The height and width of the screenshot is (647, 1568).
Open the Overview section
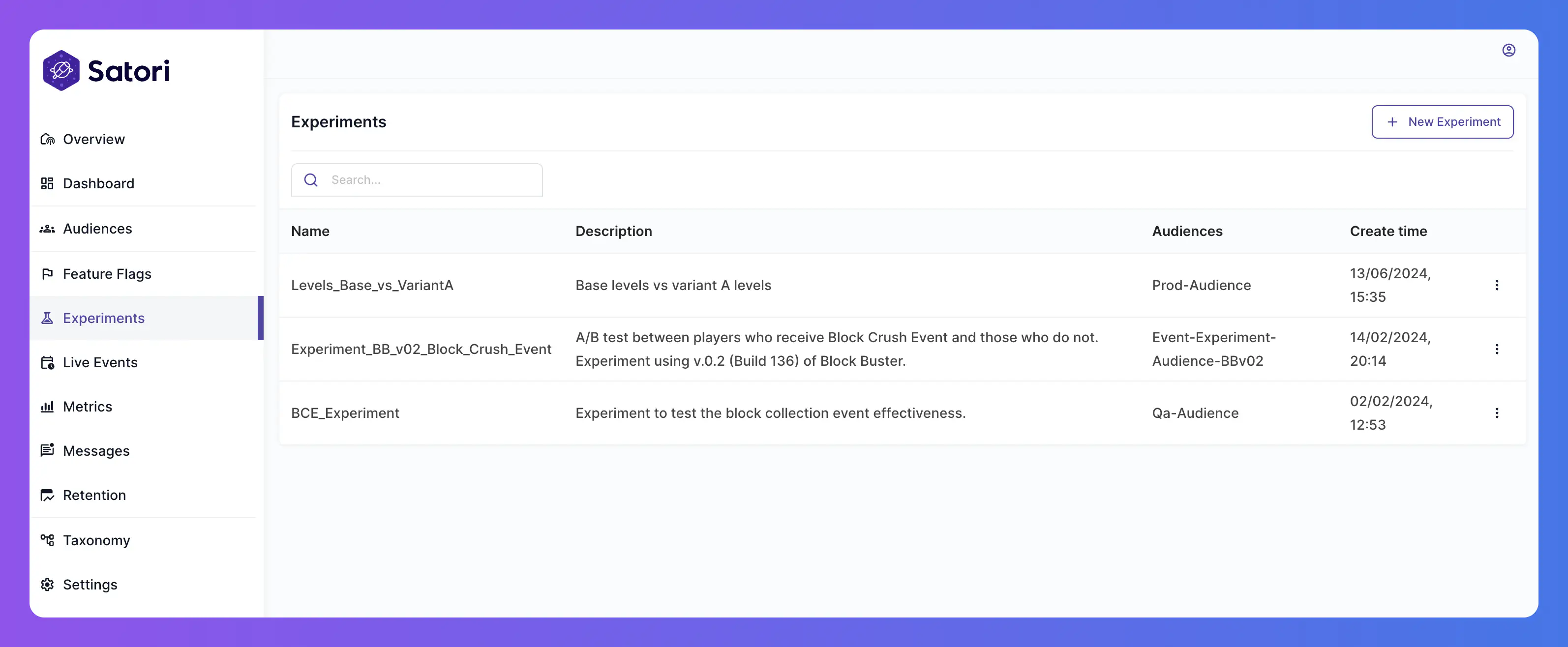(94, 139)
